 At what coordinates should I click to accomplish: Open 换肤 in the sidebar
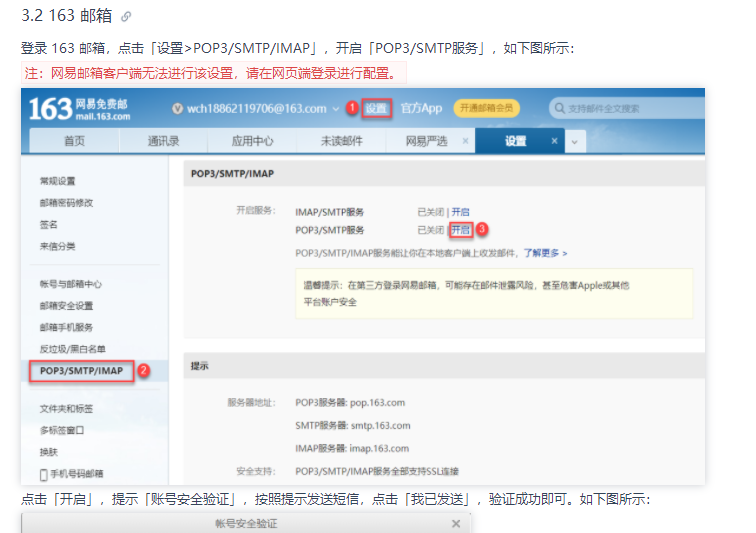coord(48,452)
